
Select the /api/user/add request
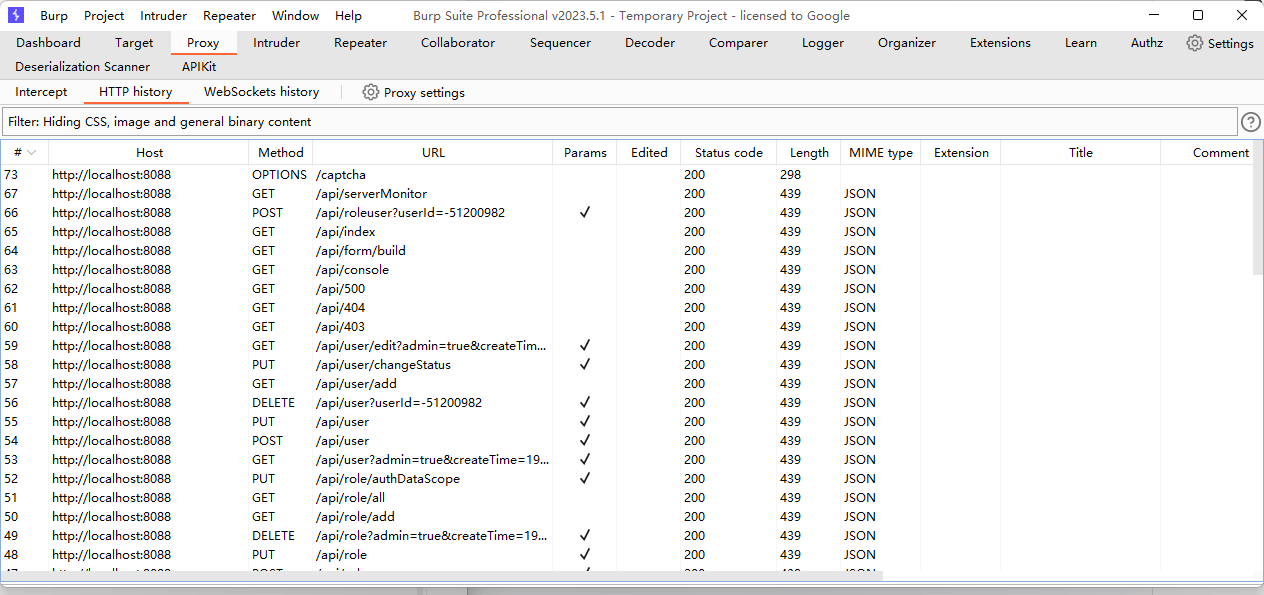coord(626,384)
